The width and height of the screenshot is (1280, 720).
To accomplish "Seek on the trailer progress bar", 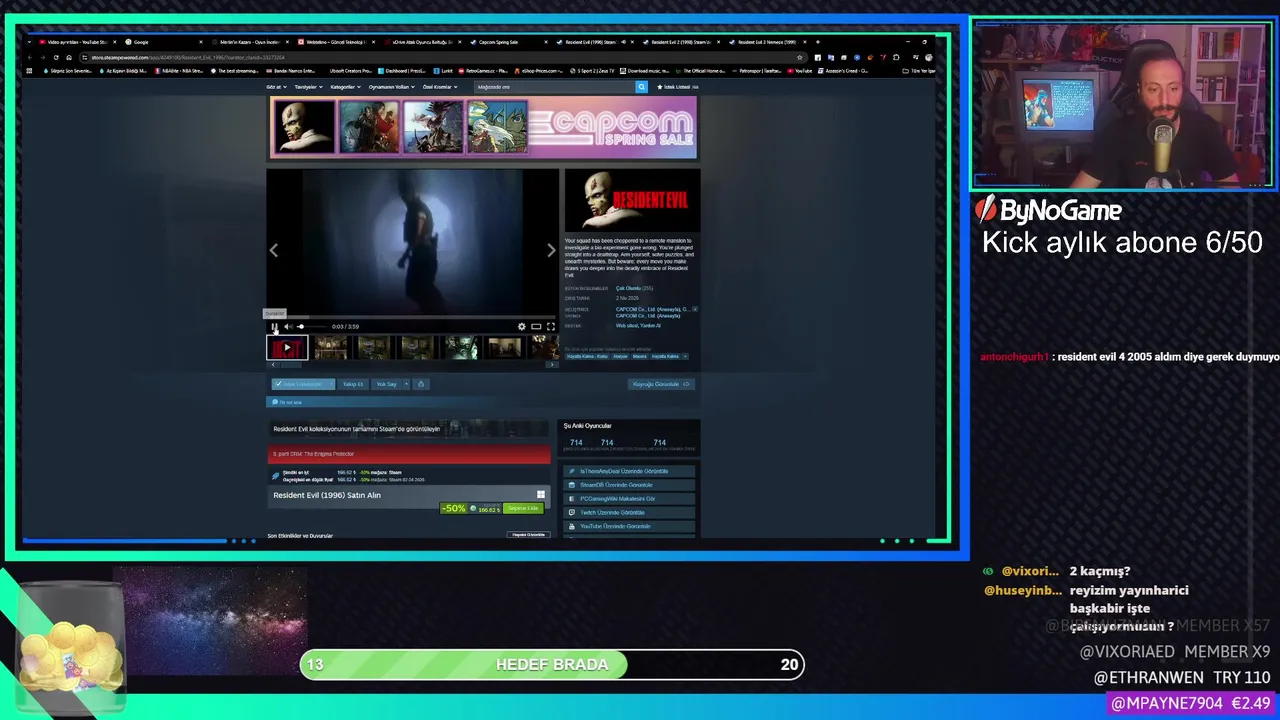I will coord(412,317).
